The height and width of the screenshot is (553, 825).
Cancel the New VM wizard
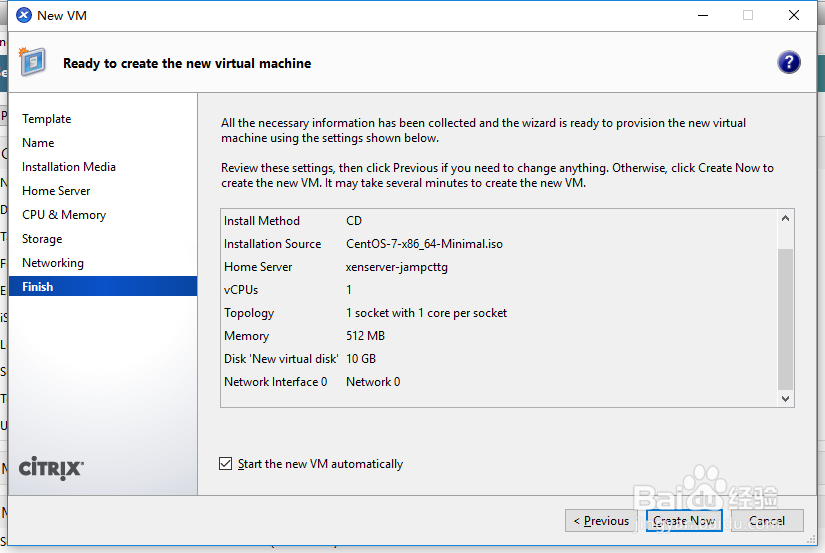[x=767, y=520]
